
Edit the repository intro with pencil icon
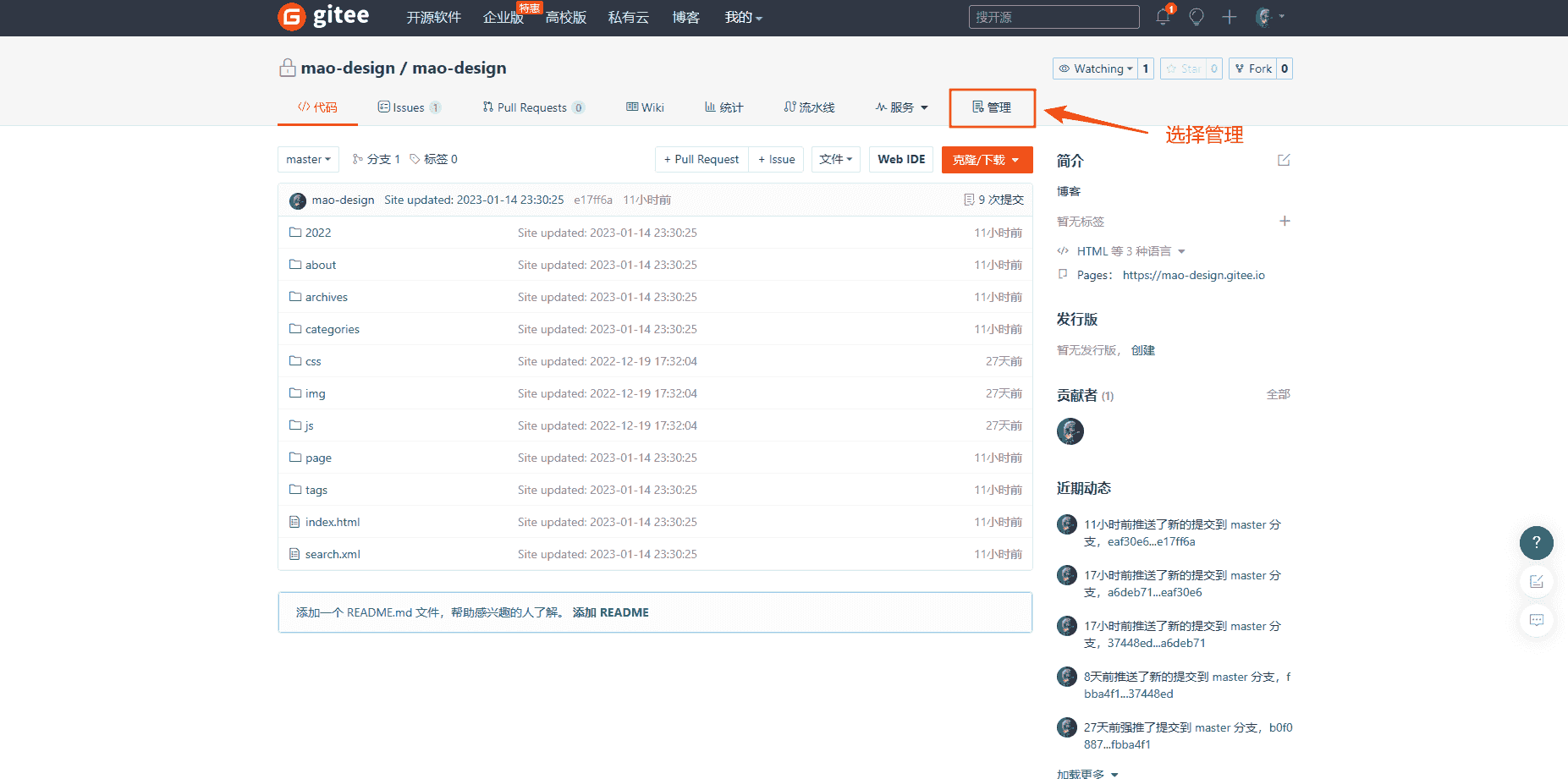pyautogui.click(x=1284, y=160)
